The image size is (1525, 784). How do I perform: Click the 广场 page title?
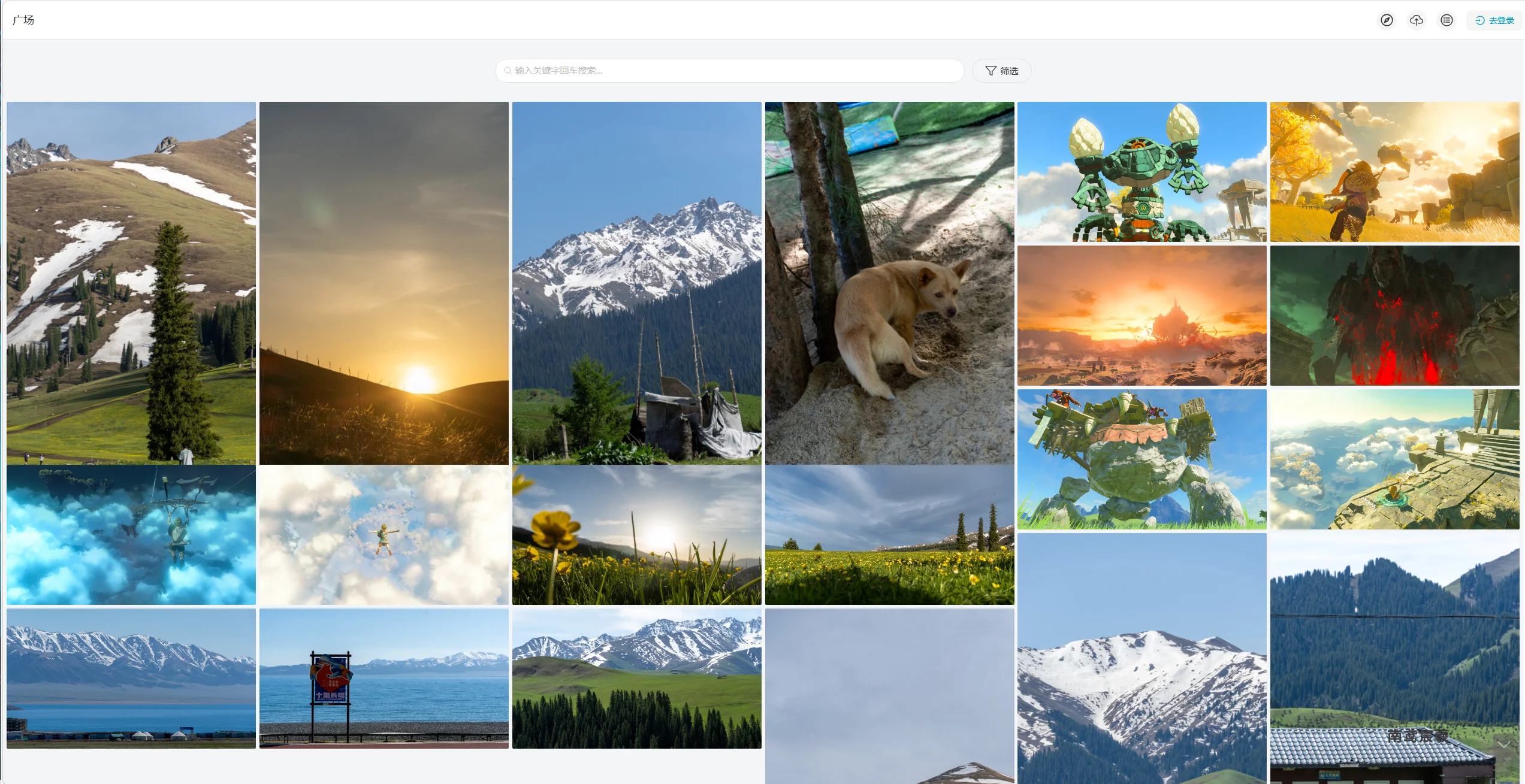(x=23, y=20)
